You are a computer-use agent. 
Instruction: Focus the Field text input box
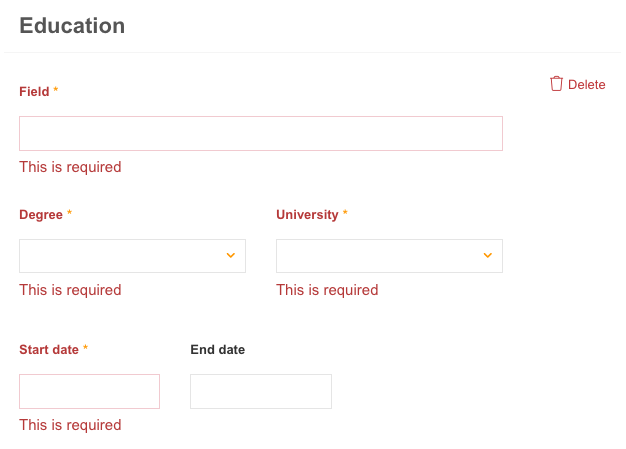click(x=261, y=133)
